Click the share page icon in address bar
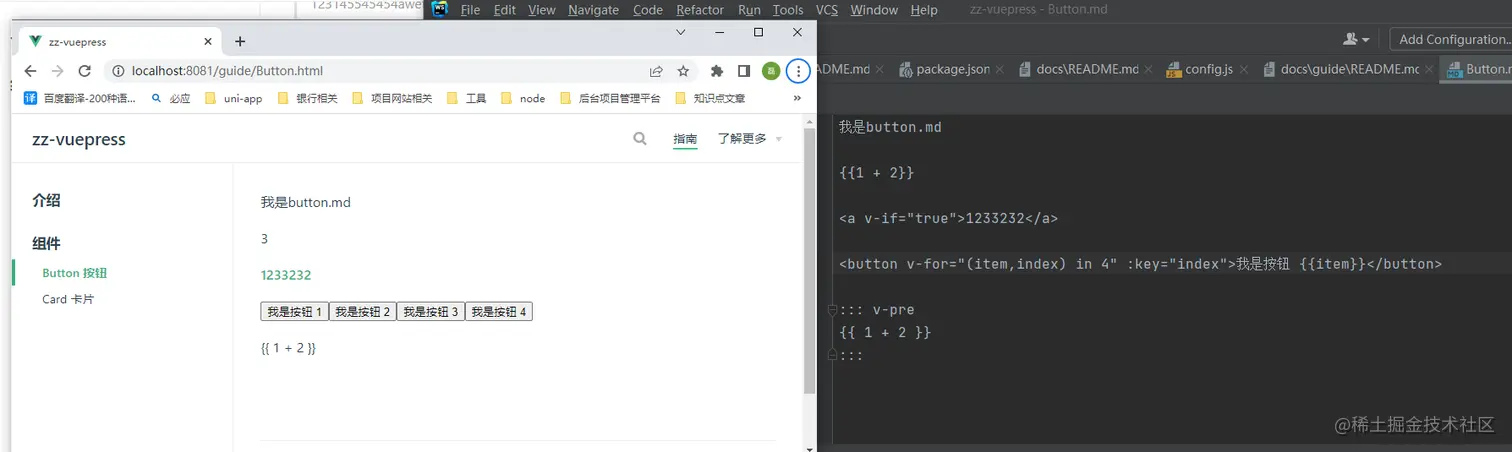The height and width of the screenshot is (452, 1512). point(656,71)
